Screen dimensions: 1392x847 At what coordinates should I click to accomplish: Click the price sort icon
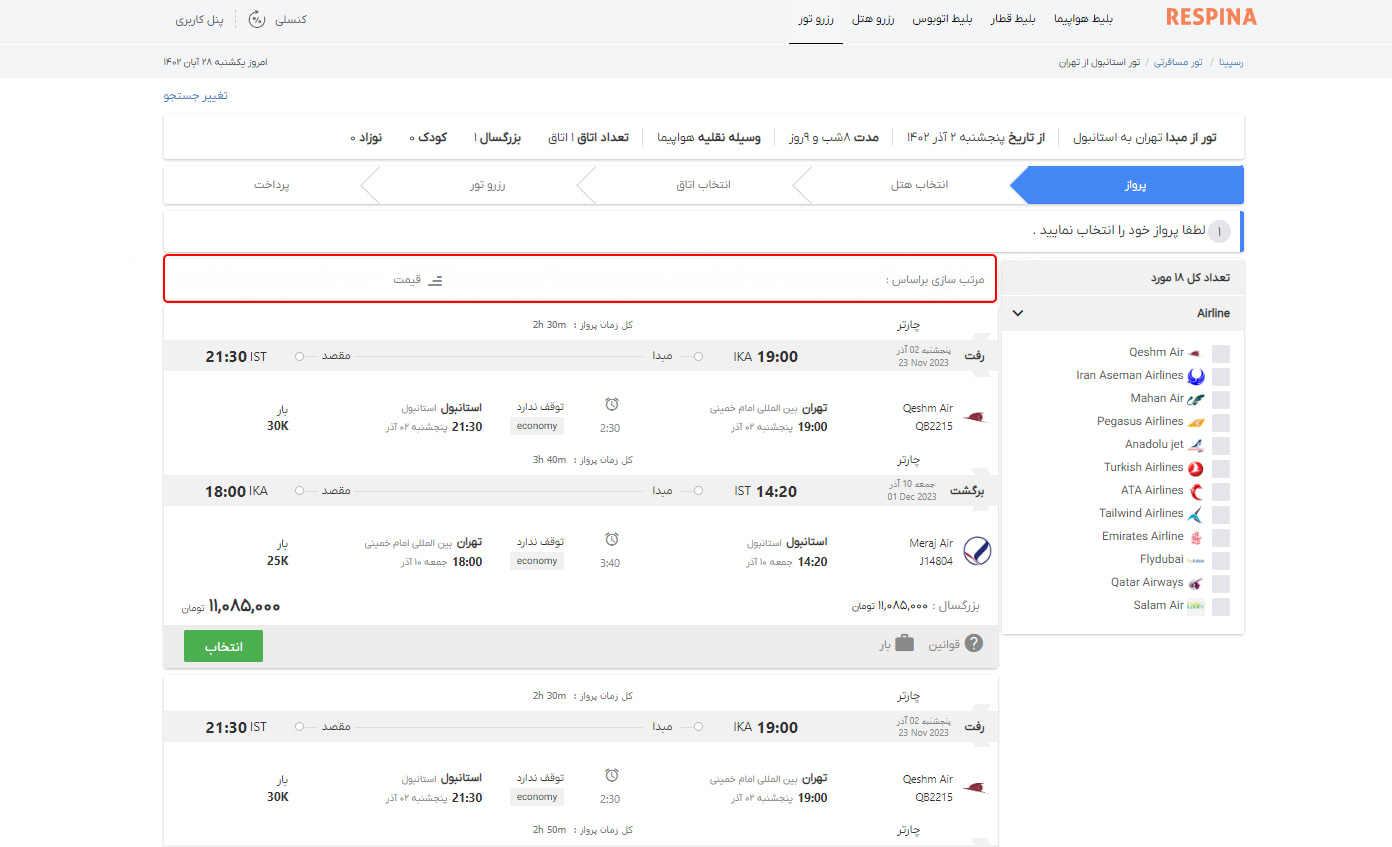pos(435,281)
